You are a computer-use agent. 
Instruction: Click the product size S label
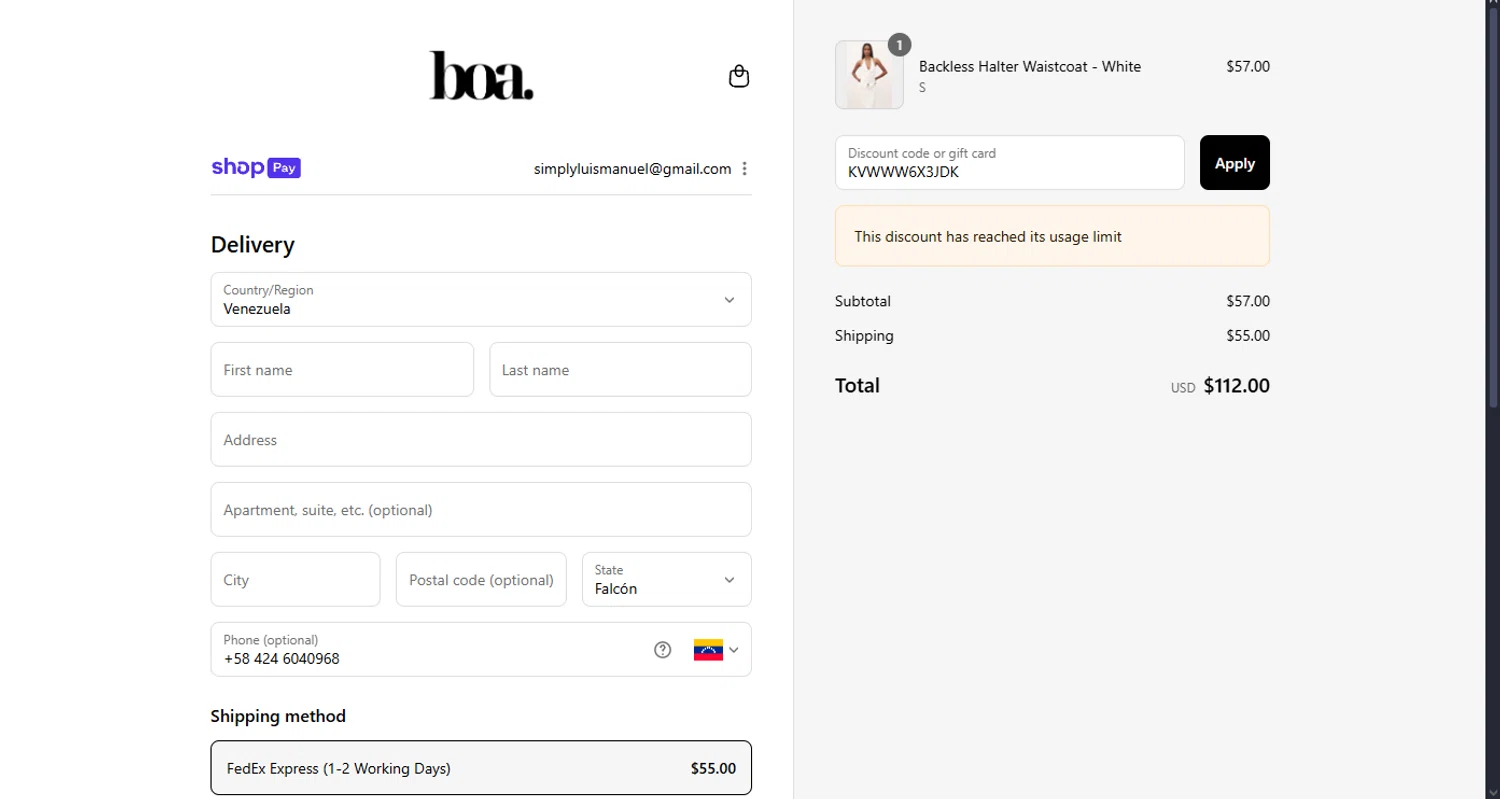(922, 88)
